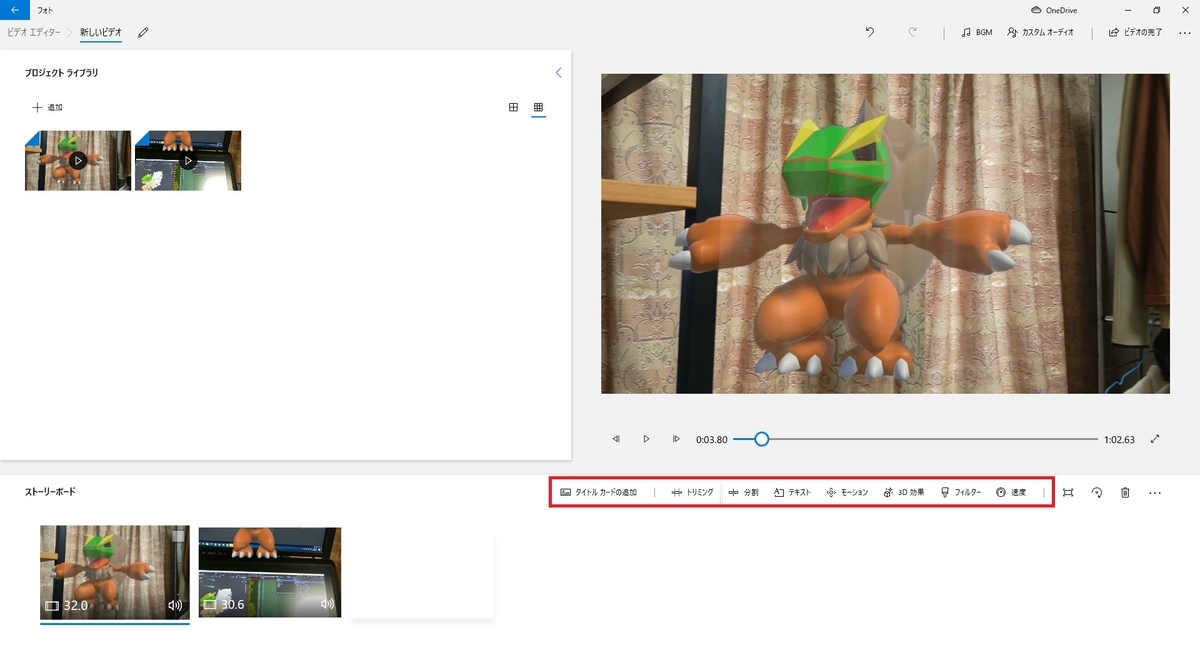Click the プロジェクト ライブラリ heading
The height and width of the screenshot is (650, 1200).
[x=62, y=73]
